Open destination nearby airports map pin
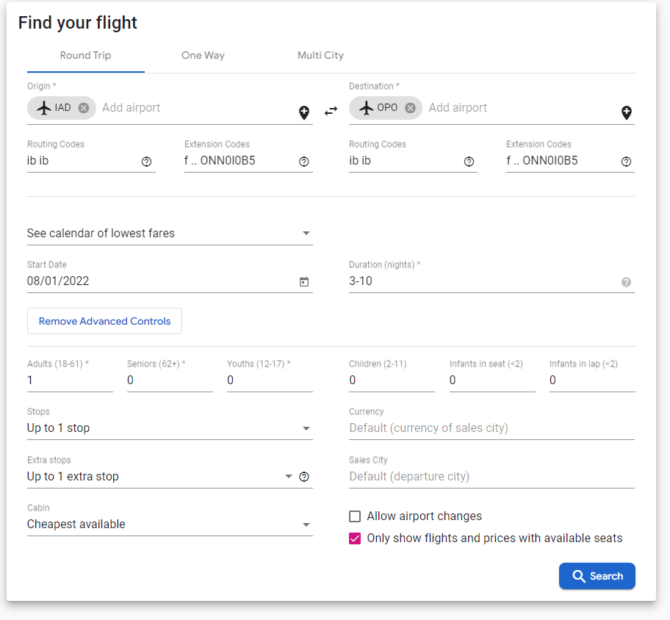The height and width of the screenshot is (620, 670). (626, 113)
